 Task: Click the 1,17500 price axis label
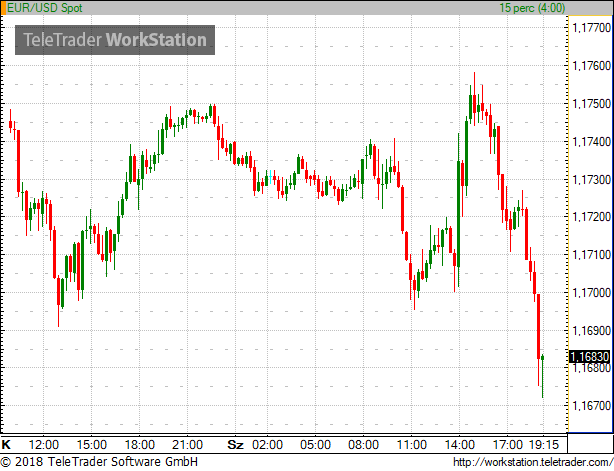(591, 104)
